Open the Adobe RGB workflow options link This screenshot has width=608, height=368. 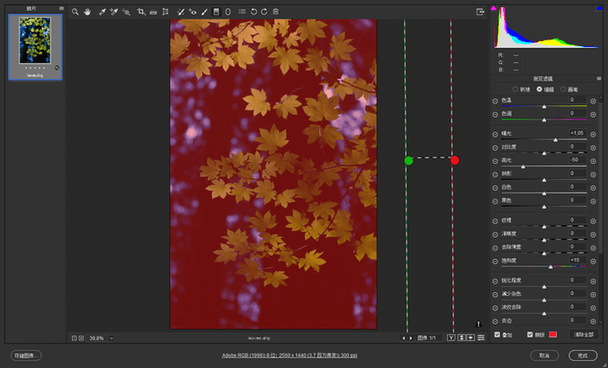(289, 355)
